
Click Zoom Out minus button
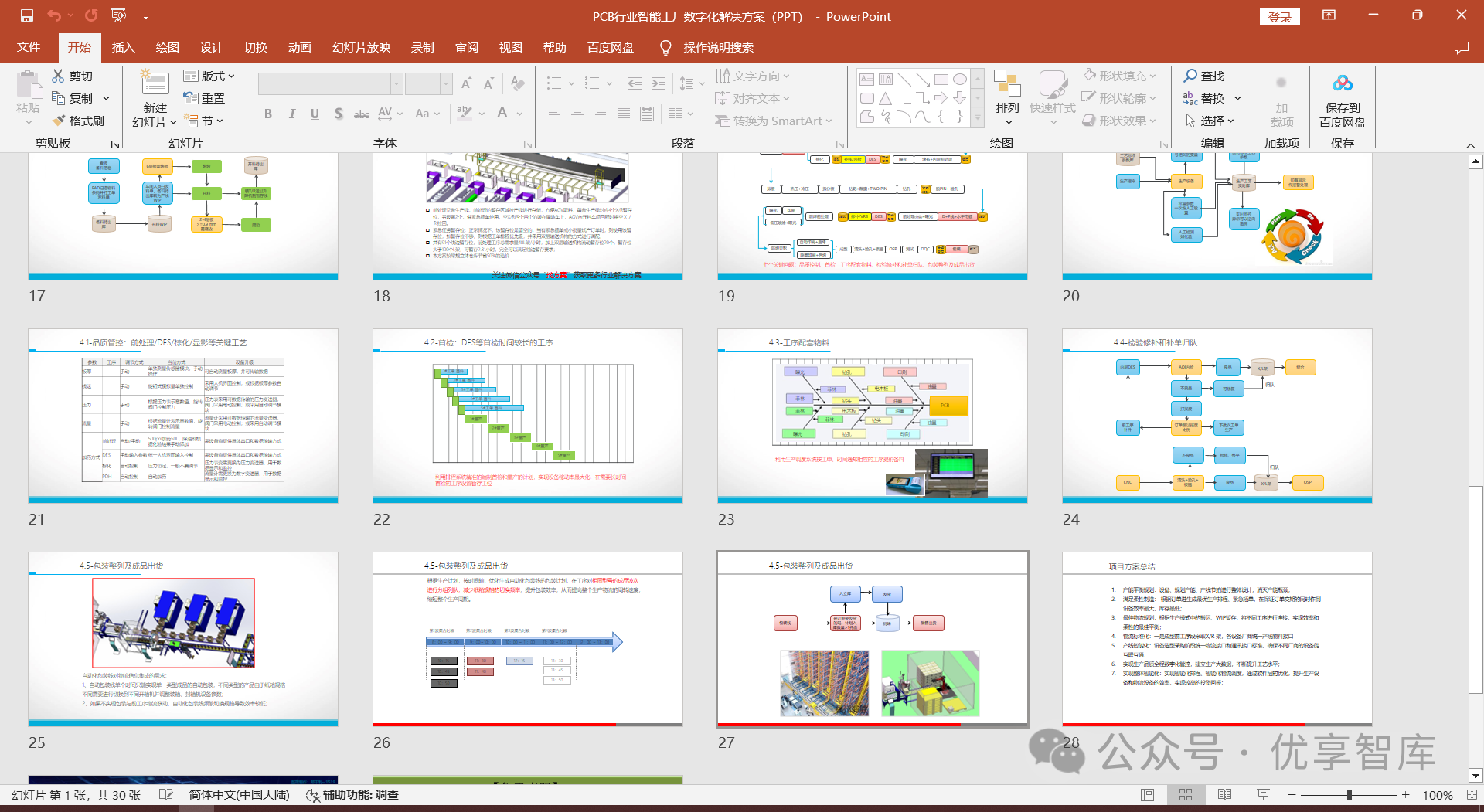coord(1292,795)
